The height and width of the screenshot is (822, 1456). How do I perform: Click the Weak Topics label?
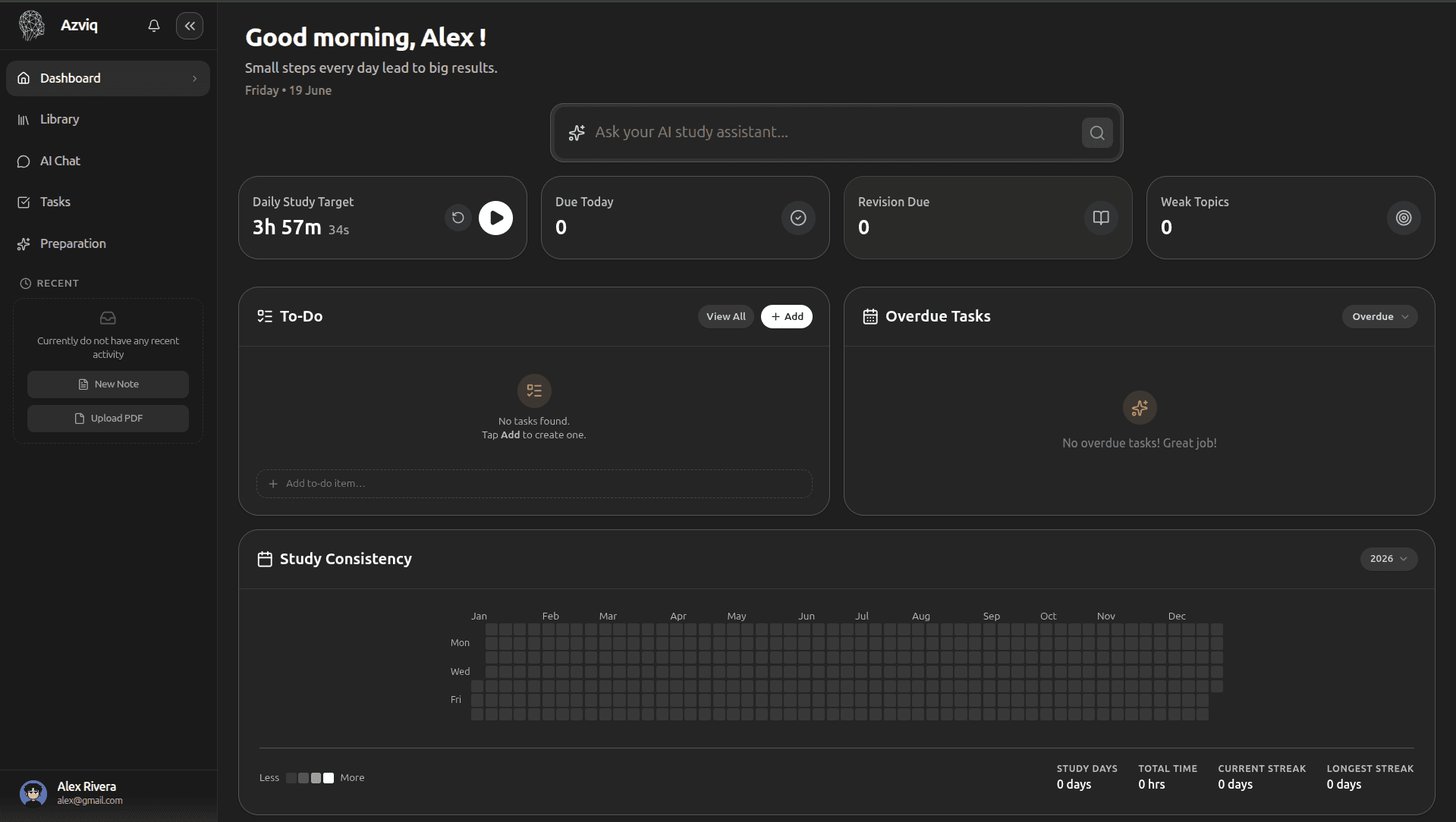click(1194, 202)
